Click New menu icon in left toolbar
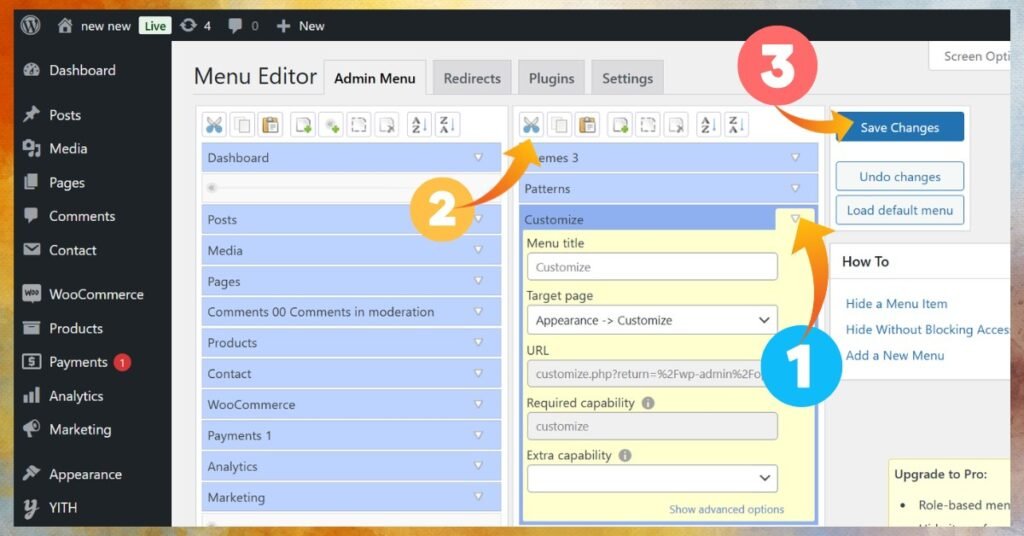This screenshot has width=1024, height=536. (x=303, y=125)
